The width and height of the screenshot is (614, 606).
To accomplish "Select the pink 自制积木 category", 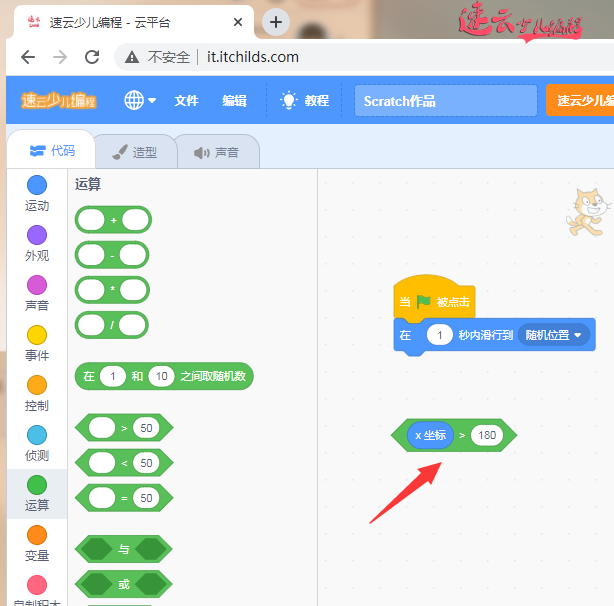I will [37, 590].
